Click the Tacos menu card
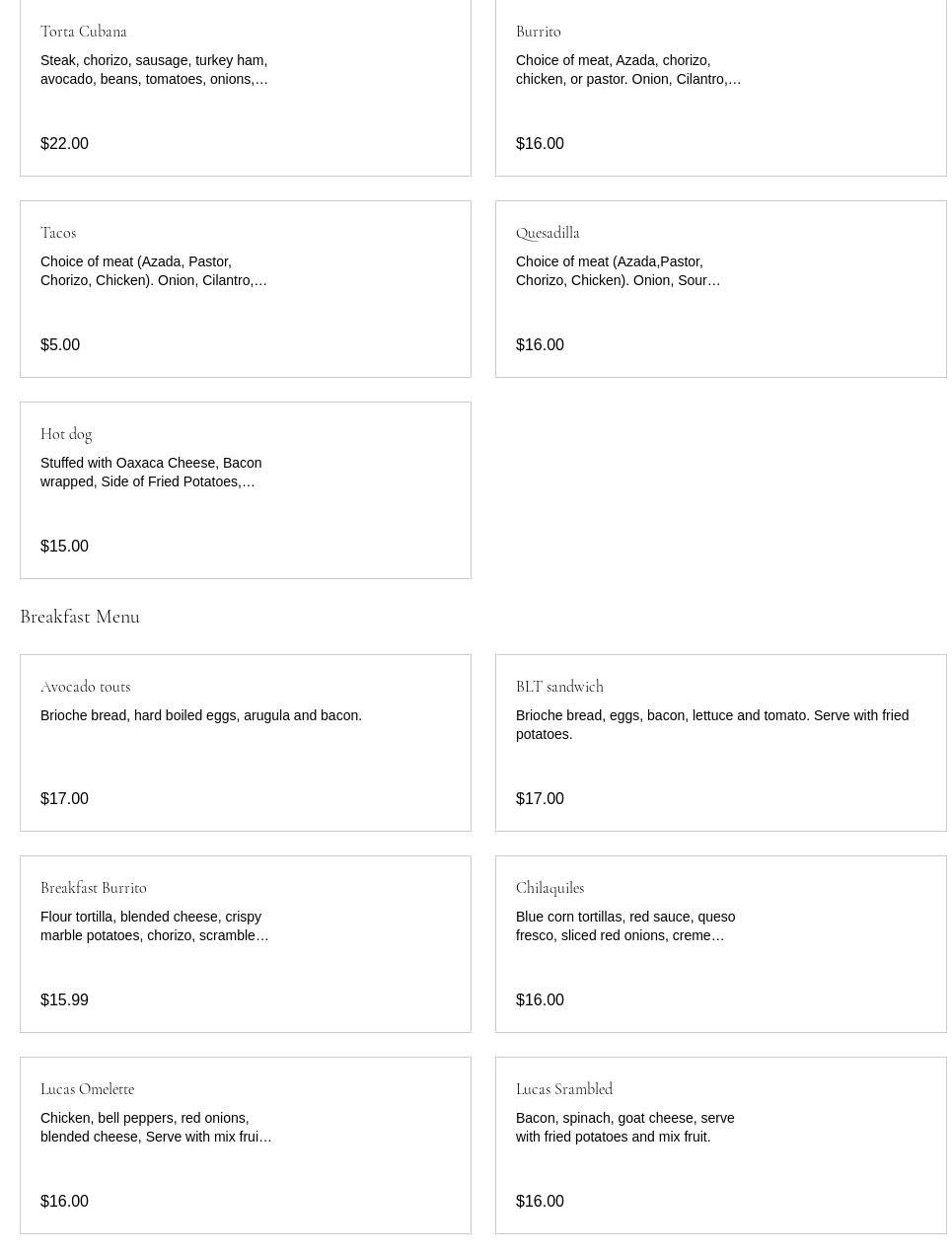 tap(245, 289)
